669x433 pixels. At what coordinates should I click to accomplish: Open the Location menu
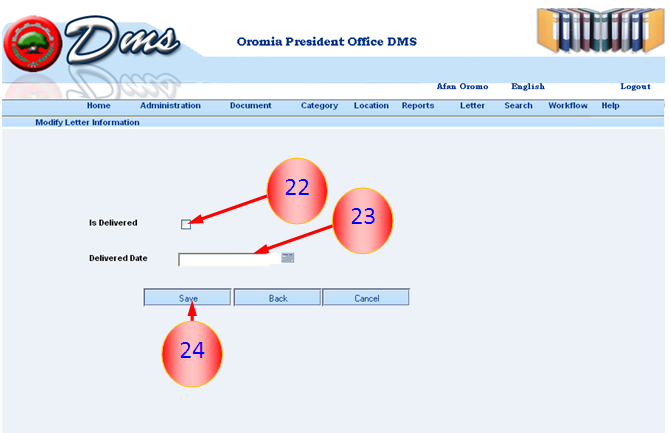coord(371,105)
